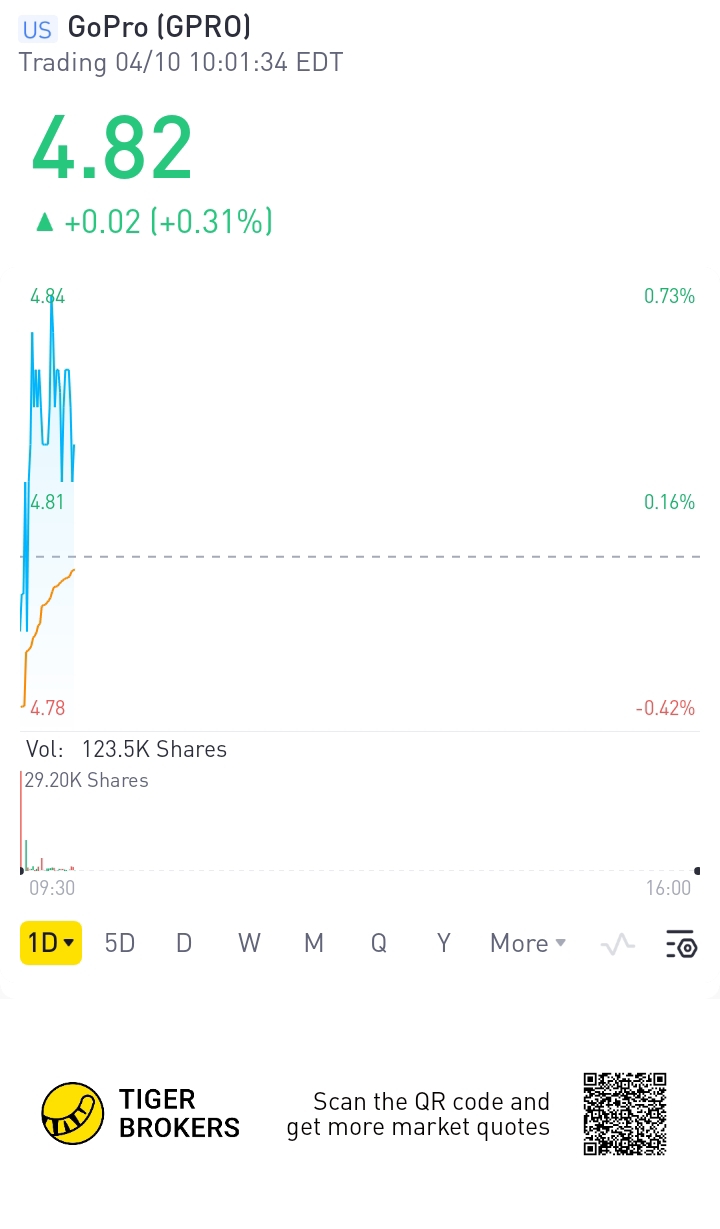Select the M monthly chart tab
Viewport: 720px width, 1229px height.
(x=314, y=943)
